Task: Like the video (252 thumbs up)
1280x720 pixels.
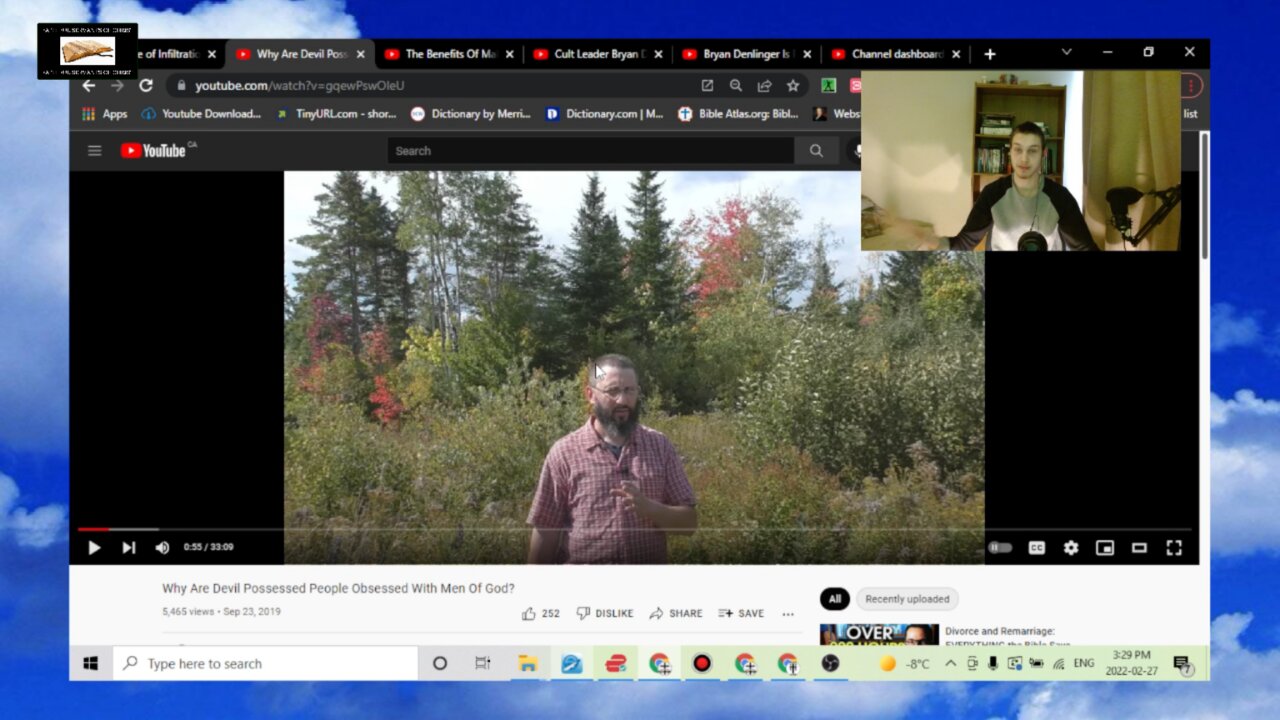Action: tap(540, 613)
